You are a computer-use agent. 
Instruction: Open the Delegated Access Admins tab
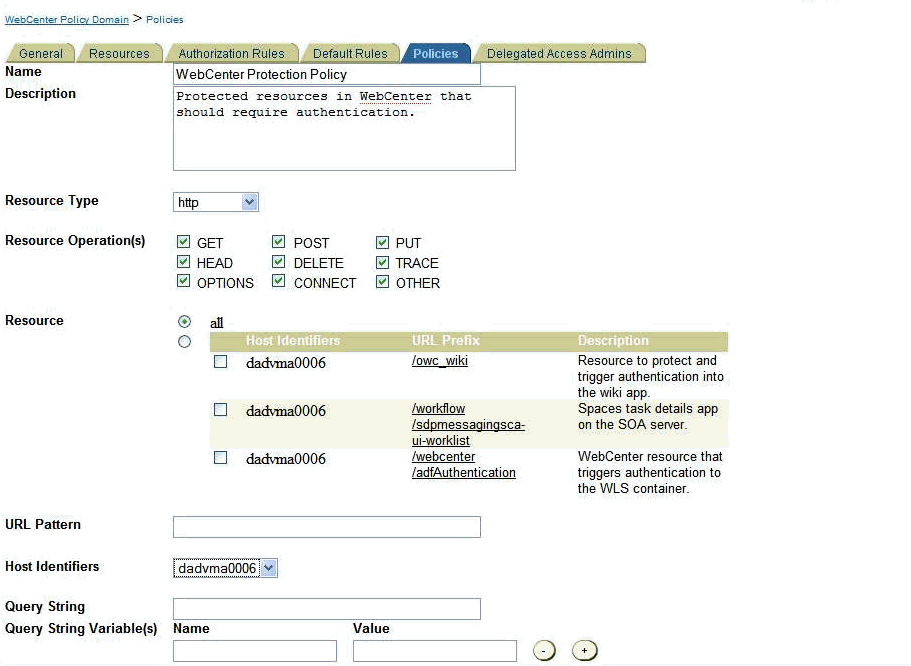[559, 53]
